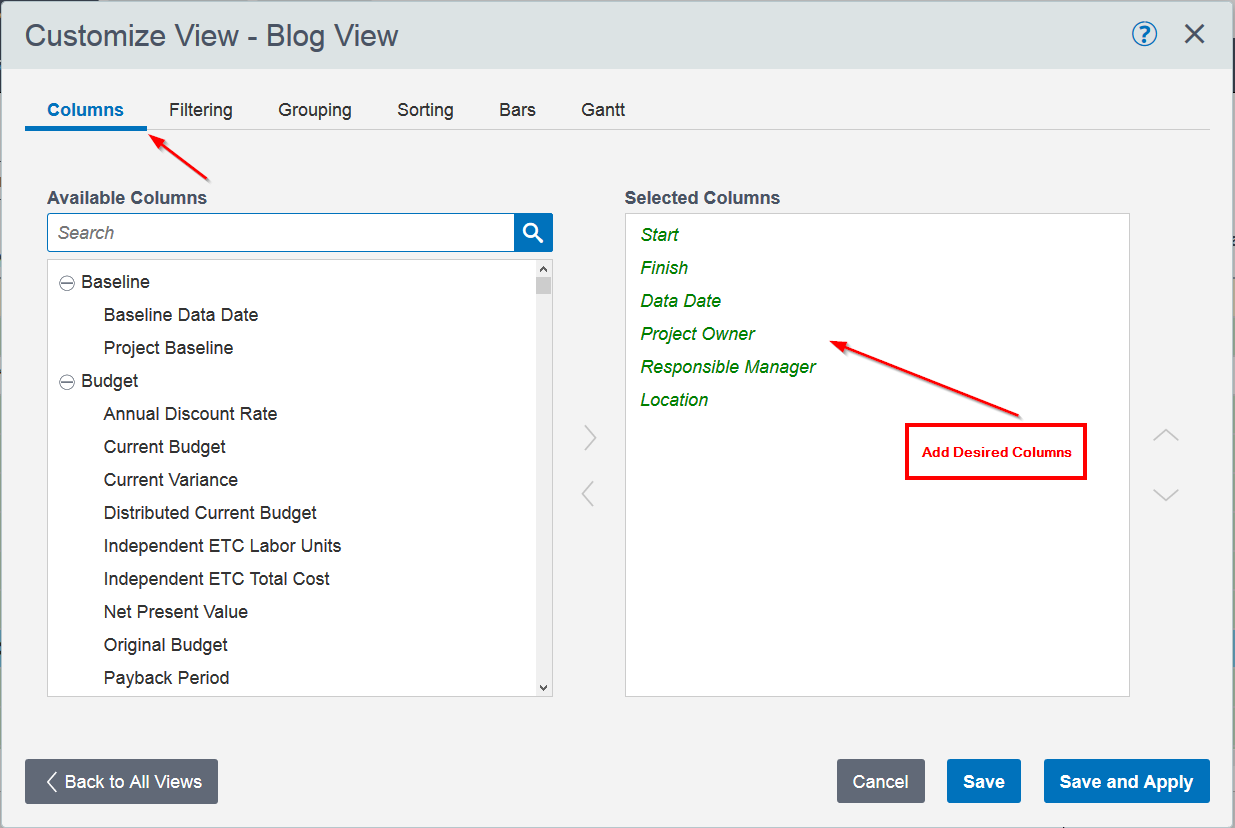Click the left arrow to remove column

588,493
